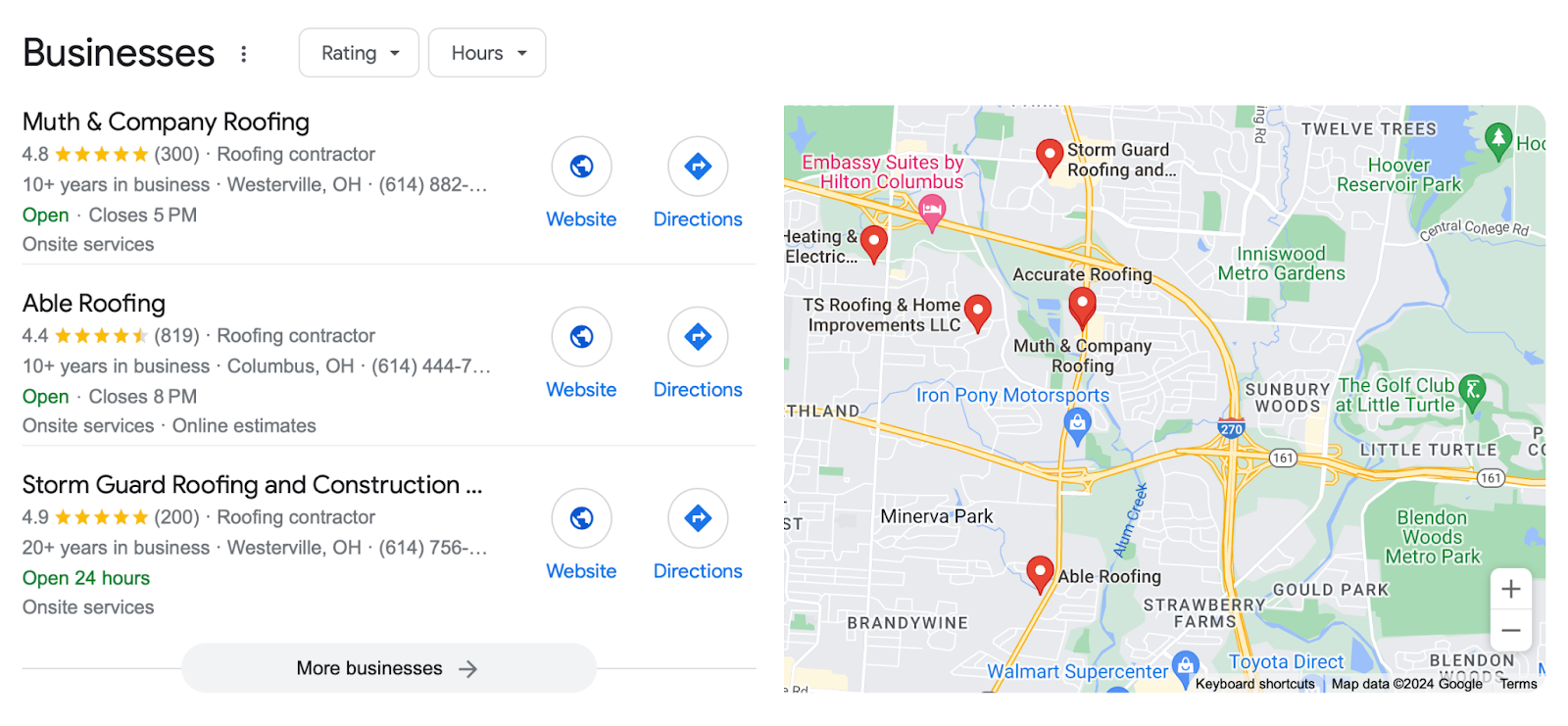Open Storm Guard Roofing website globe icon
The height and width of the screenshot is (726, 1568).
click(581, 518)
